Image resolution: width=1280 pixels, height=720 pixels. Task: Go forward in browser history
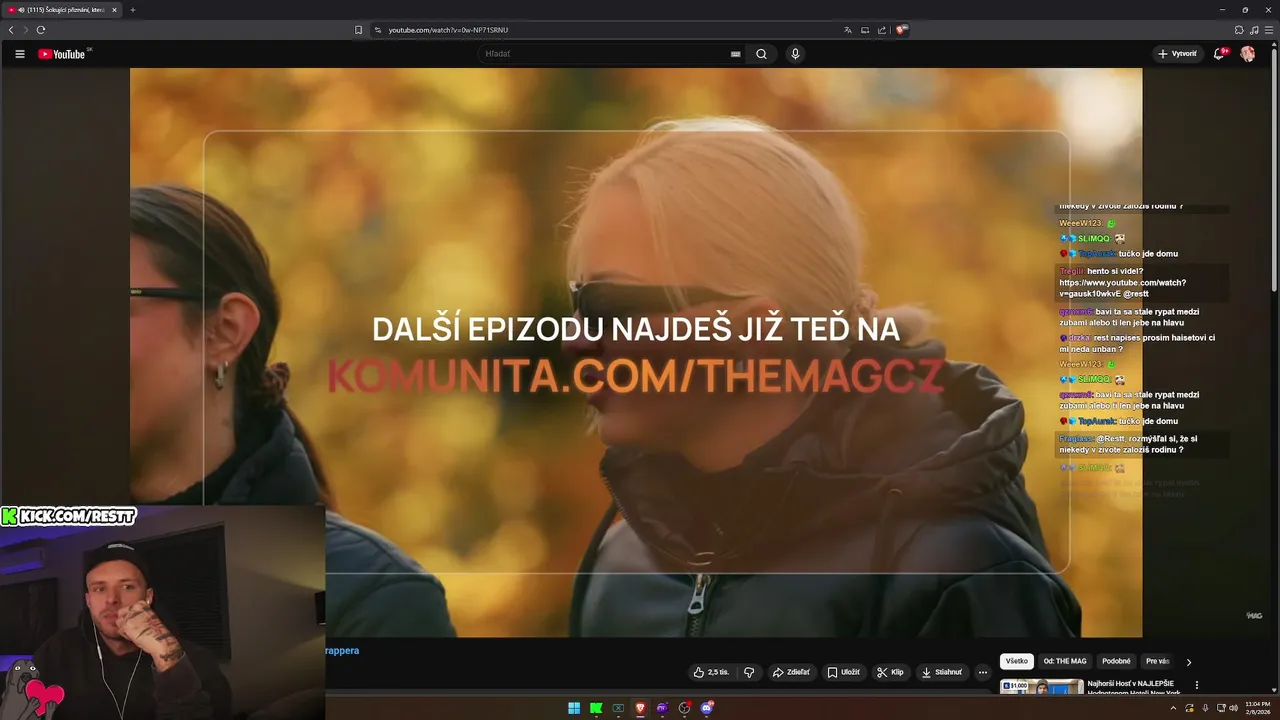[26, 30]
